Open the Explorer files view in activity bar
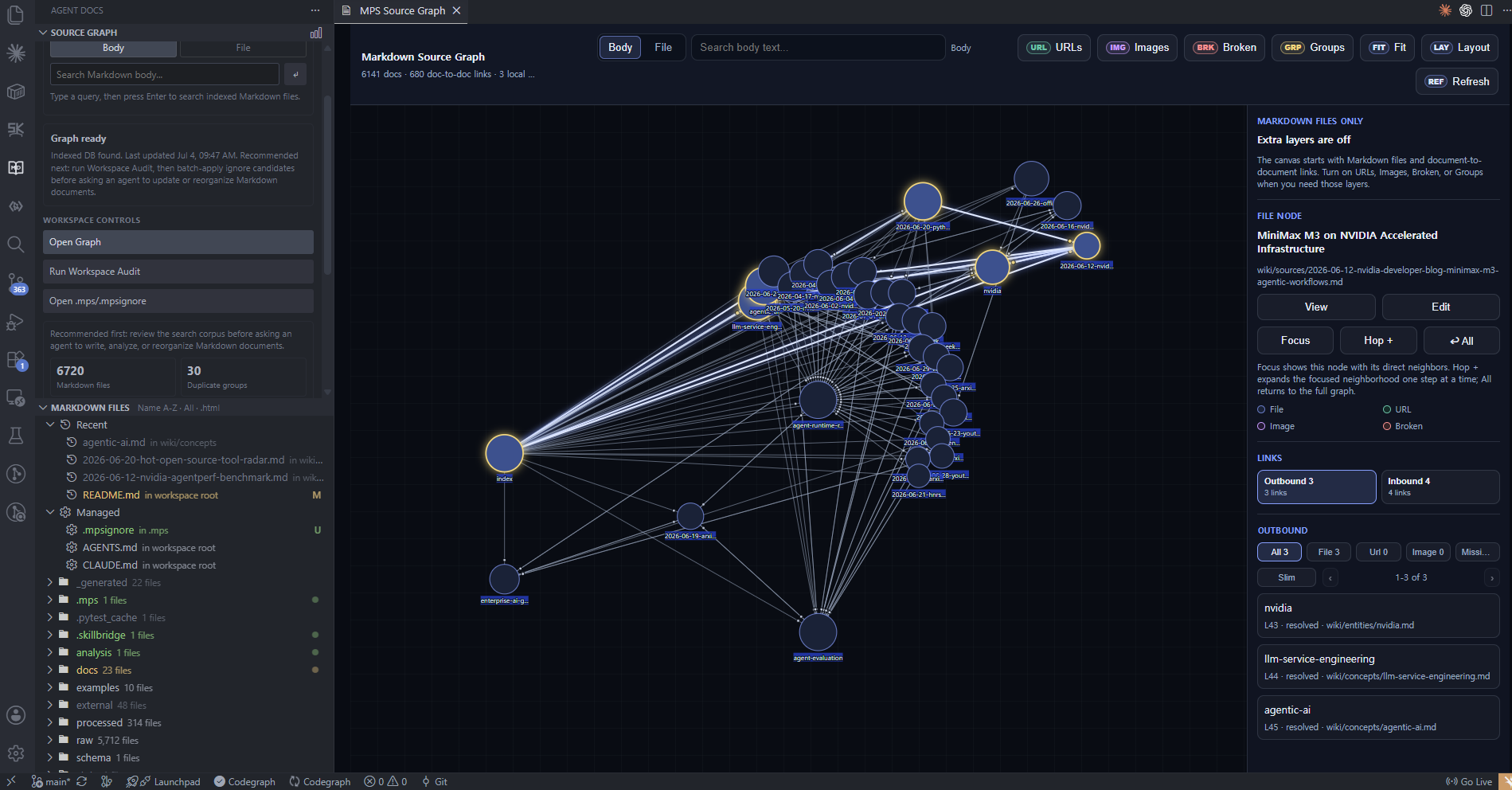Screen dimensions: 1512x790 coord(16,14)
